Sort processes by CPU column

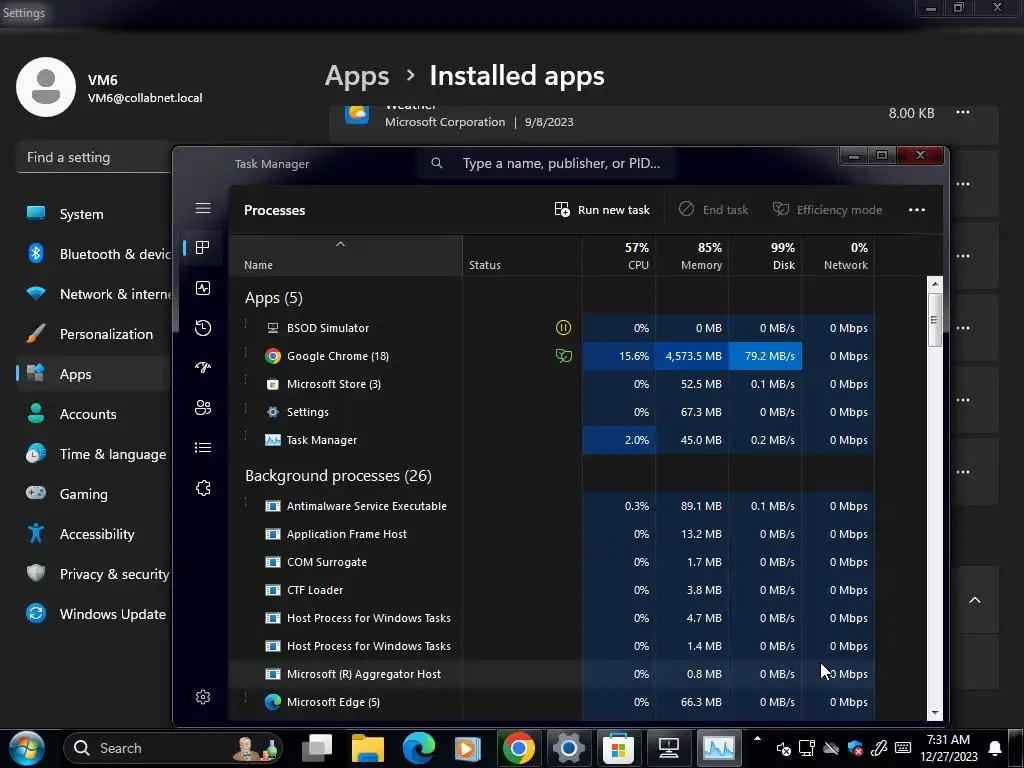(619, 256)
